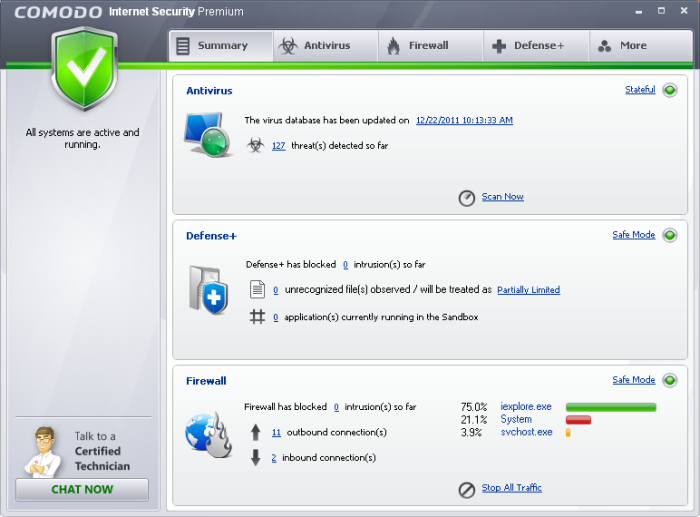The image size is (700, 517).
Task: Close the Comodo window
Action: 684,11
